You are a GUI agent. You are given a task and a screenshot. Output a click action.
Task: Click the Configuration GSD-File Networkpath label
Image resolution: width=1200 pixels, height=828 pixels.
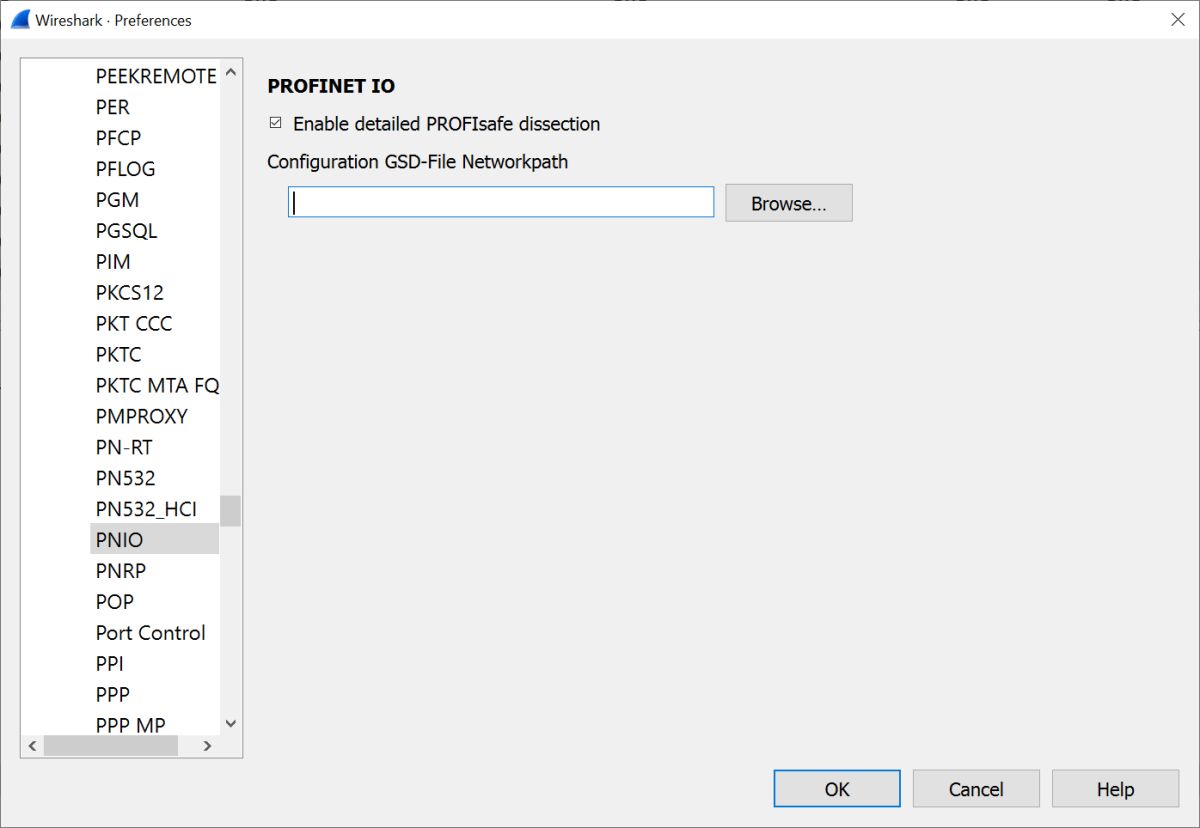(417, 162)
